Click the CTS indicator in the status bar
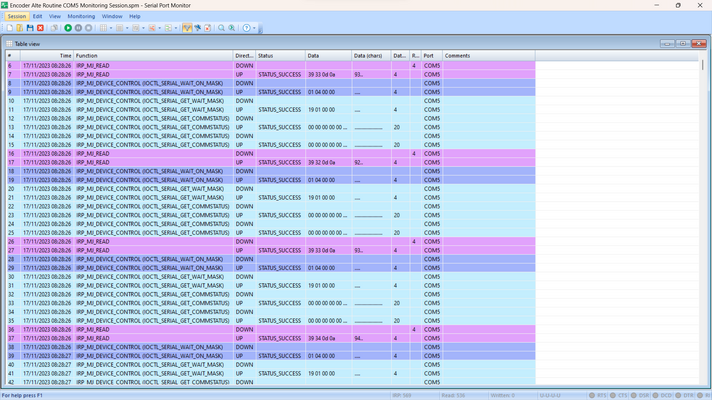The image size is (712, 400). [x=618, y=395]
